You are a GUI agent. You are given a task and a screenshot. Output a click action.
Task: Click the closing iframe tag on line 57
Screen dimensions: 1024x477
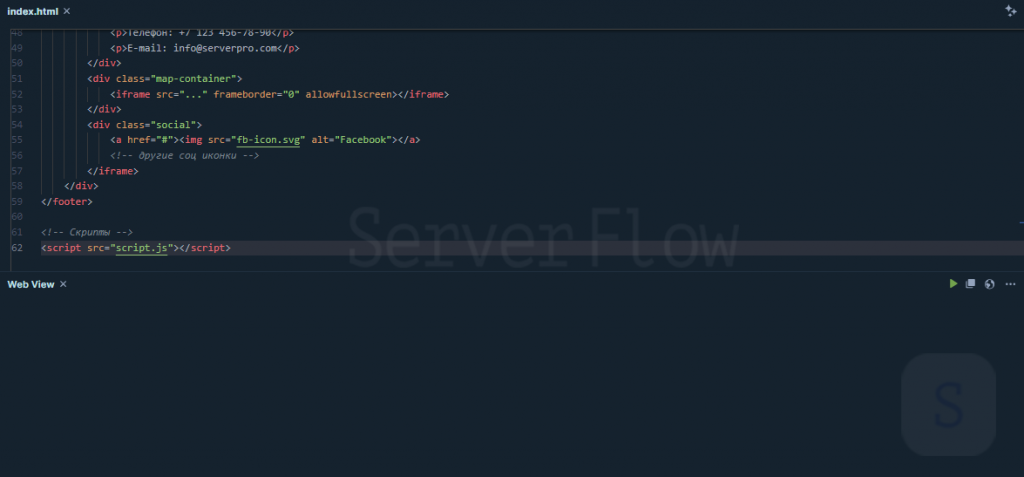(x=113, y=171)
